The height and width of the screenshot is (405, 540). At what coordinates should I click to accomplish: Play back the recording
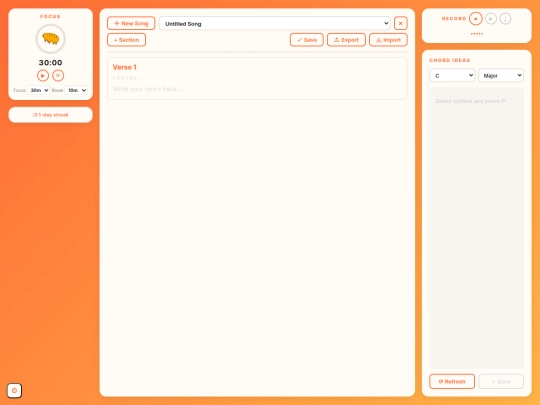click(x=491, y=19)
